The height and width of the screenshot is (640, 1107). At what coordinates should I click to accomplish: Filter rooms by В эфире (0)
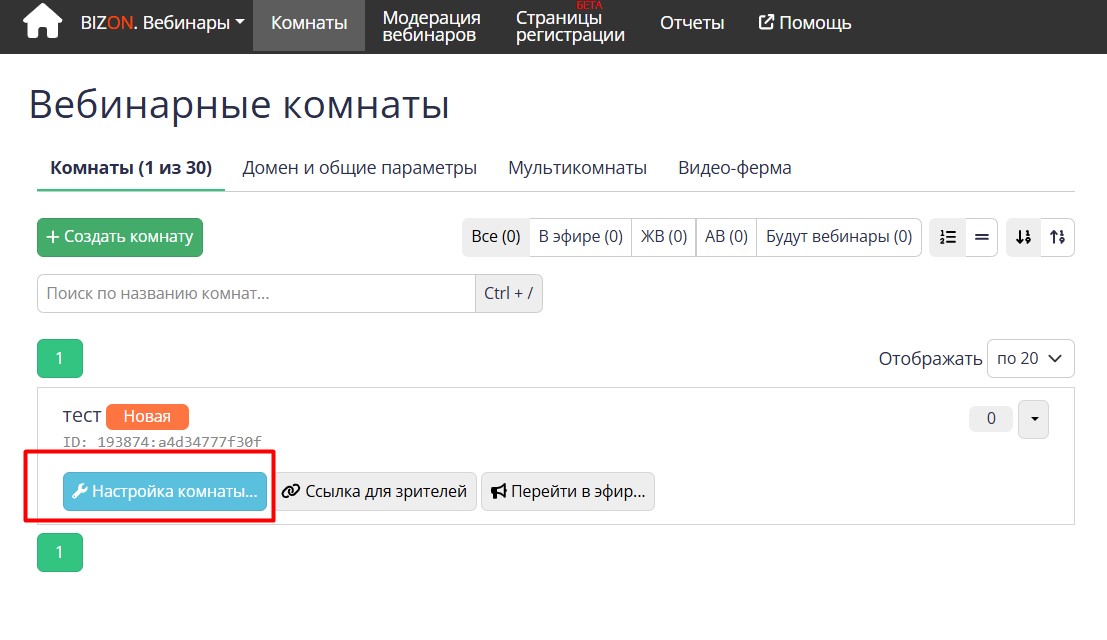[580, 237]
